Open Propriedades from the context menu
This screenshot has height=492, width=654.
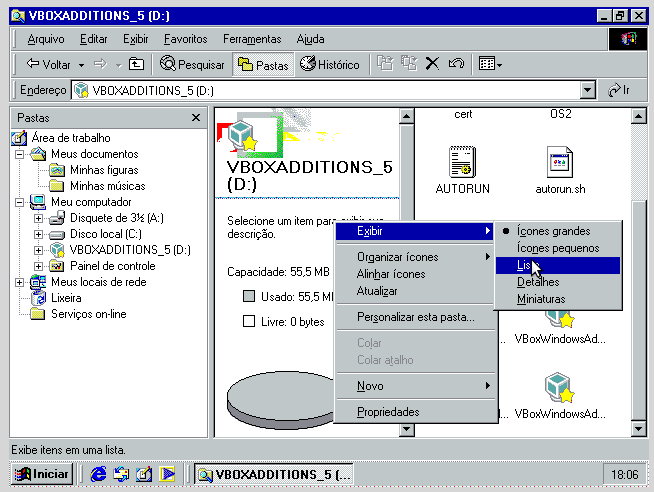point(415,412)
